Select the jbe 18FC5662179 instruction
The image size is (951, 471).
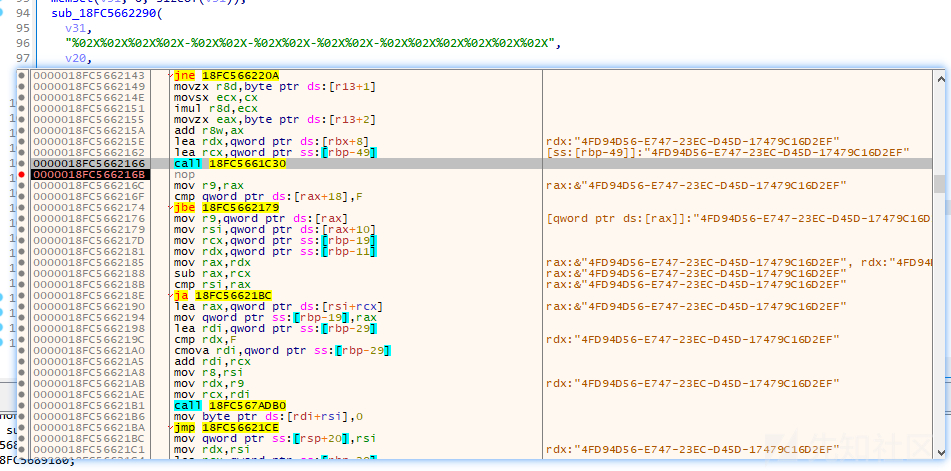point(226,208)
